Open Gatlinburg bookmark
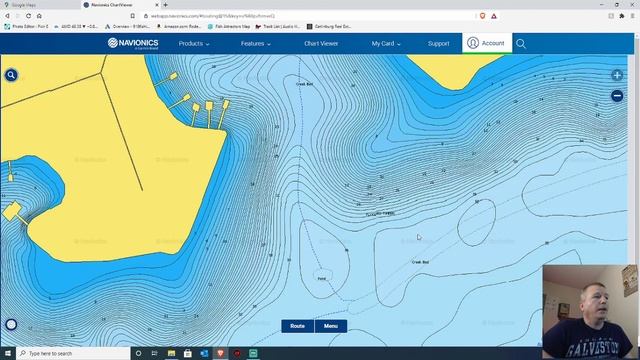This screenshot has width=640, height=360. coord(329,27)
